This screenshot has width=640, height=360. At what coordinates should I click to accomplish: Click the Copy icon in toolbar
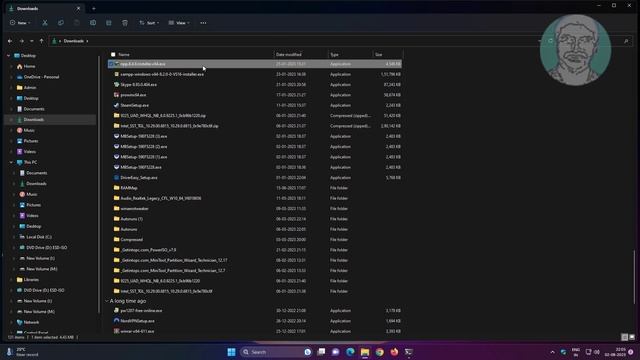(x=61, y=23)
